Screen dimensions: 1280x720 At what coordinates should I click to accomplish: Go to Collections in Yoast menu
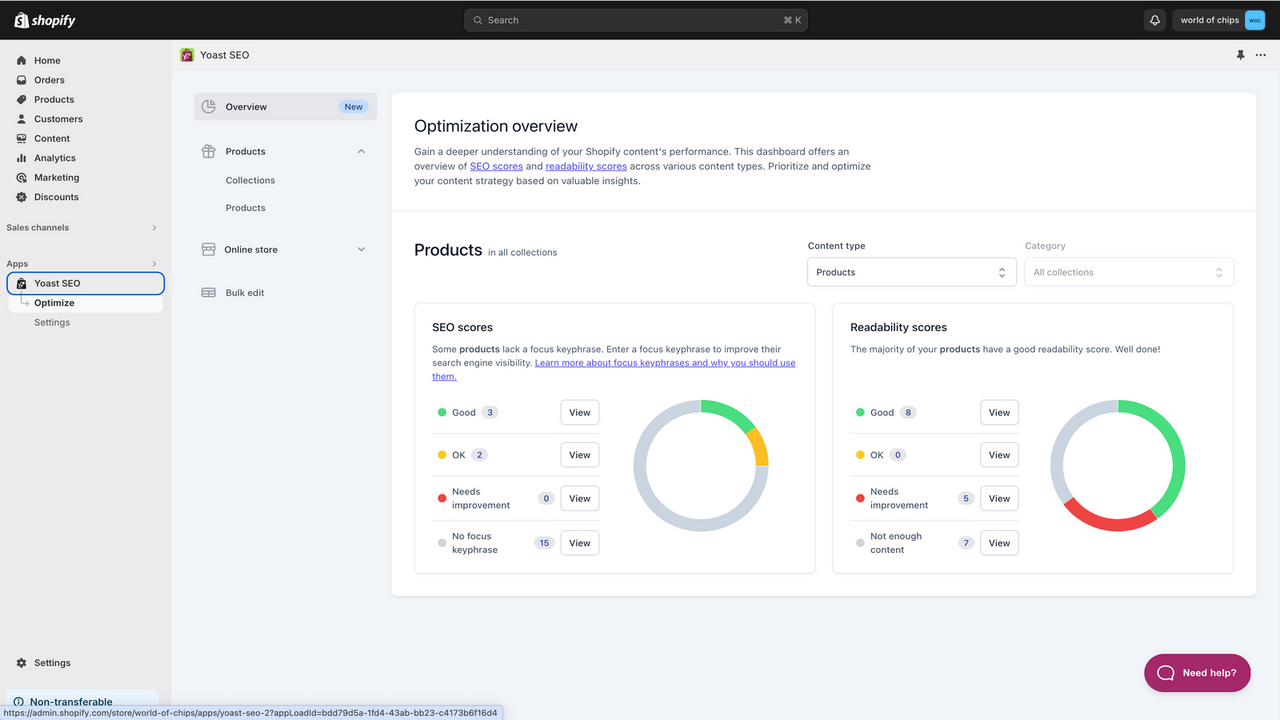[x=250, y=181]
